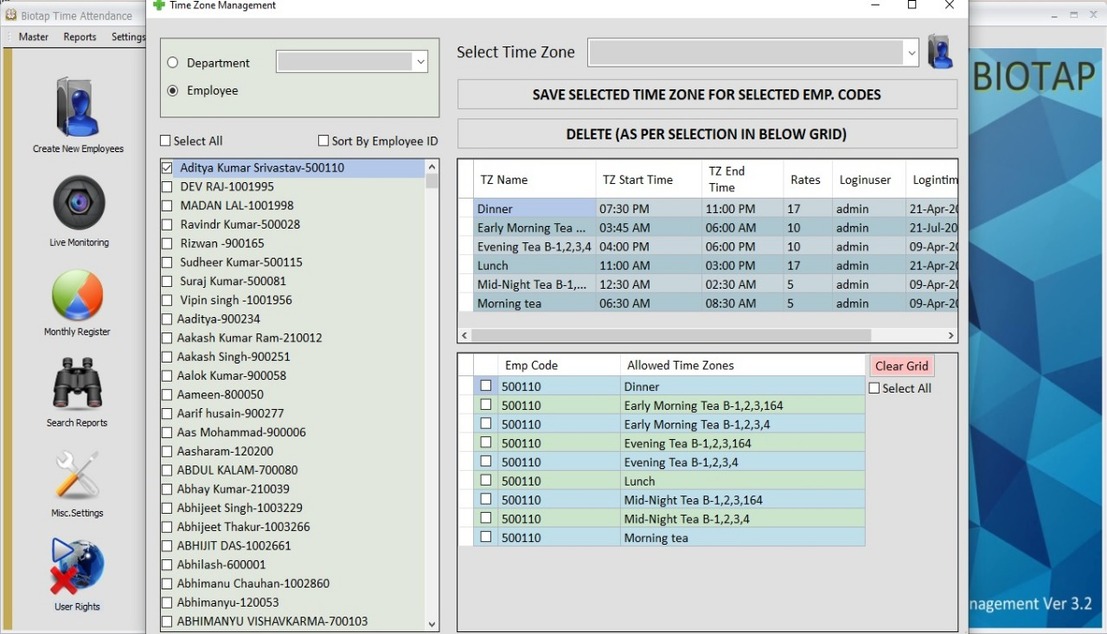Enable Sort By Employee ID checkbox
Viewport: 1107px width, 634px height.
pyautogui.click(x=323, y=140)
